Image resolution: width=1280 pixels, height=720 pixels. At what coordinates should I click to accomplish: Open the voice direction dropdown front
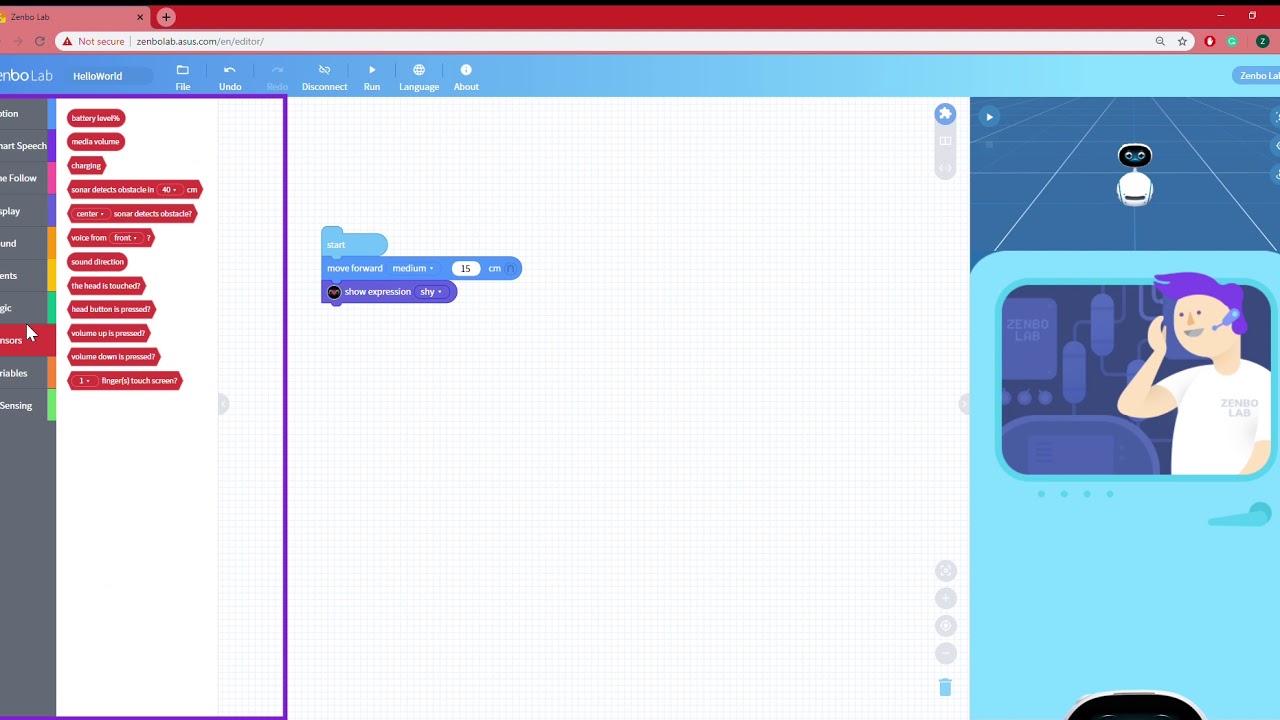(125, 238)
